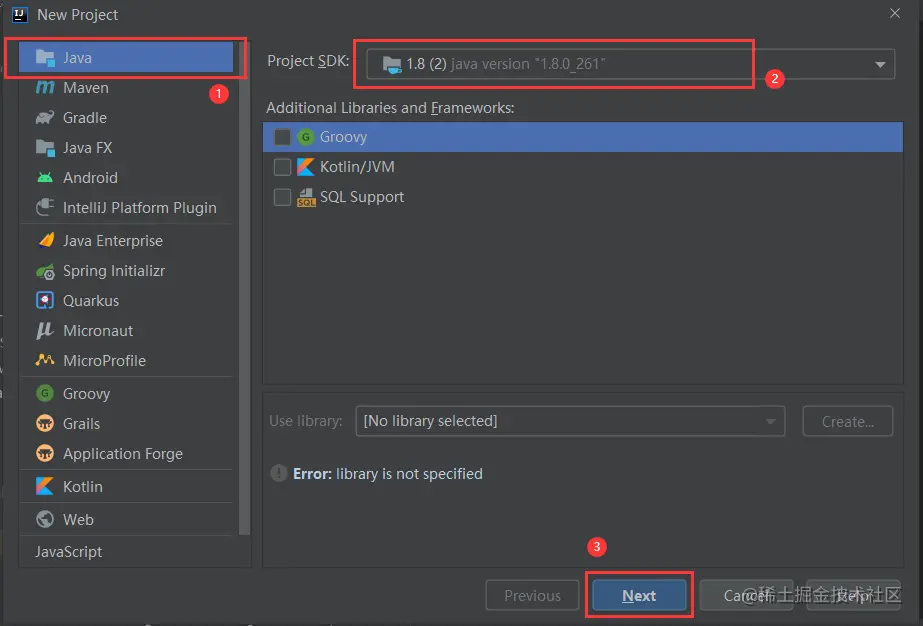This screenshot has width=923, height=626.
Task: Click the SQL Support icon
Action: 306,197
